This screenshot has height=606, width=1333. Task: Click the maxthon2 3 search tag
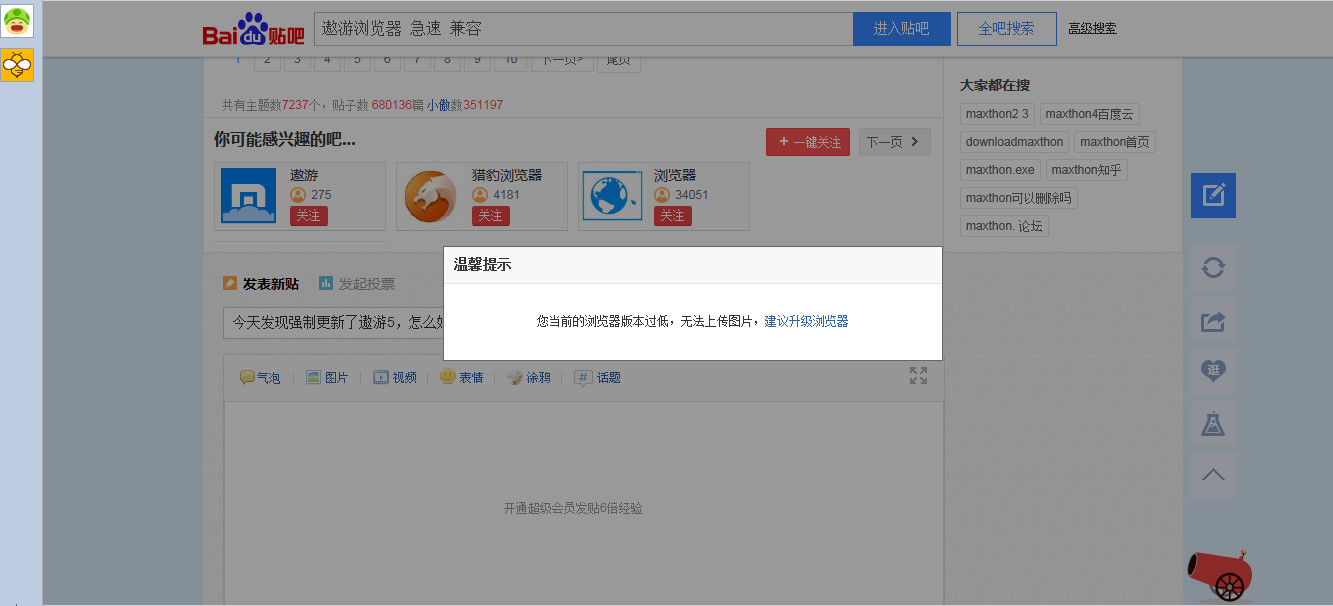997,114
